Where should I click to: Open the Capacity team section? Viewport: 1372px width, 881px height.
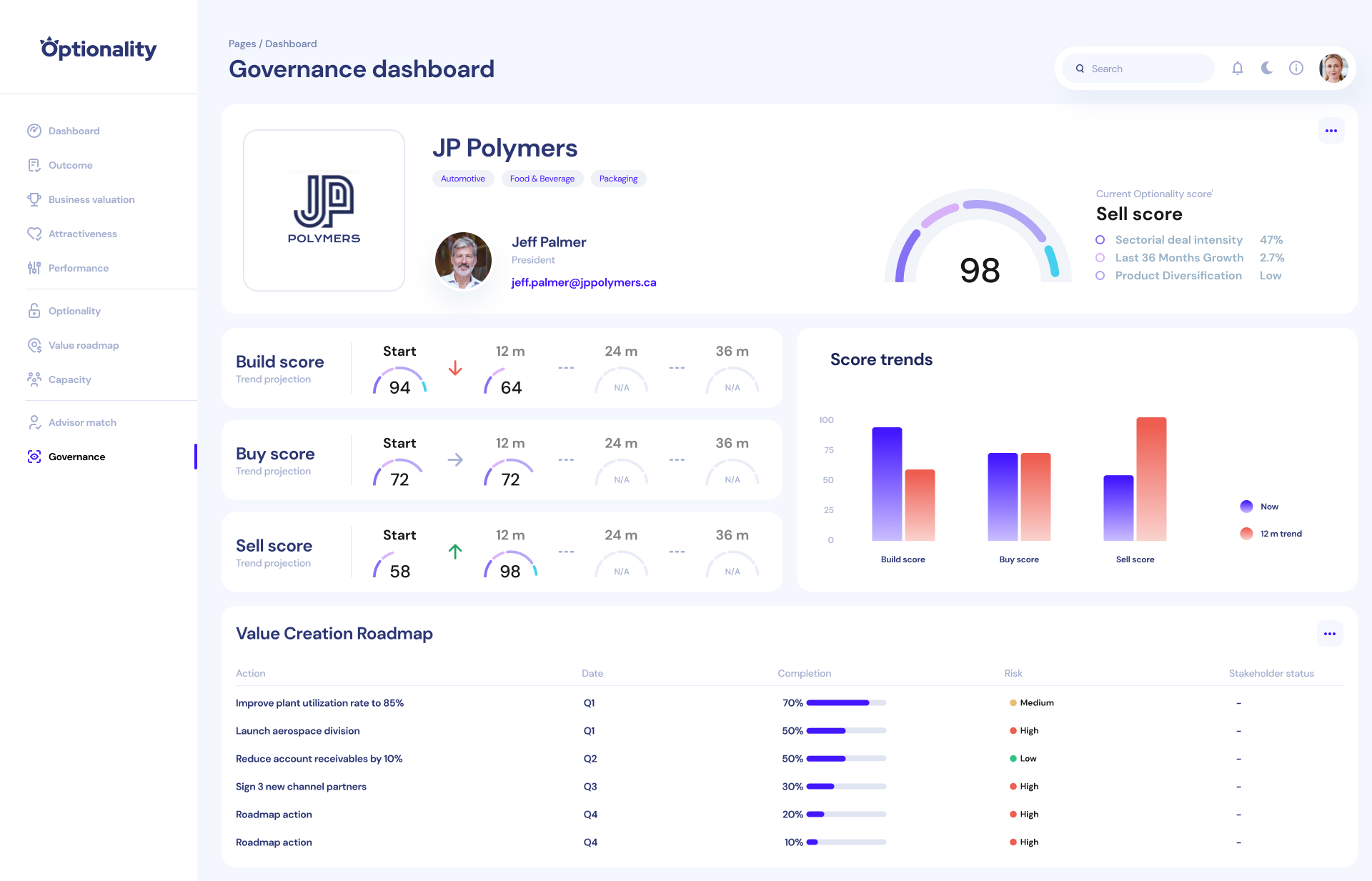click(x=69, y=379)
